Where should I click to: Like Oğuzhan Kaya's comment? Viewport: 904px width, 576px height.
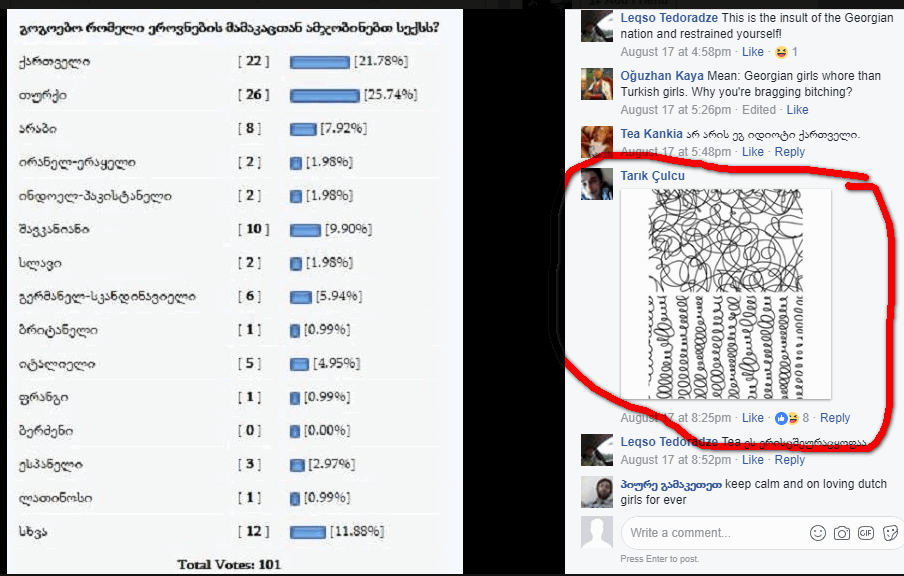pos(797,110)
